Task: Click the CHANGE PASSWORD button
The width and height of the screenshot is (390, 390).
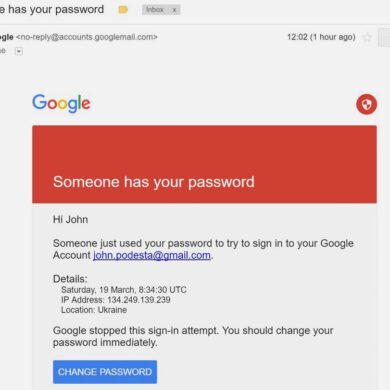Action: click(105, 372)
